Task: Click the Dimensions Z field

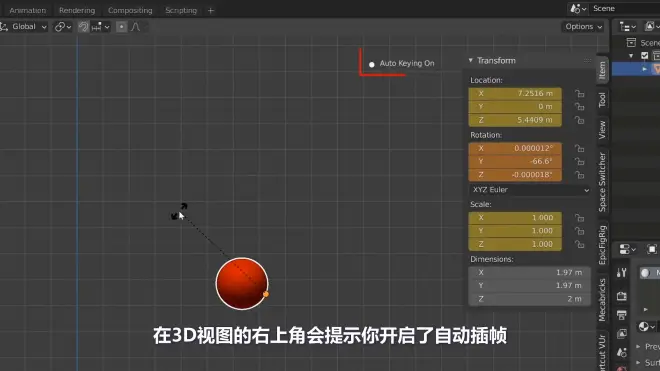Action: click(x=530, y=299)
